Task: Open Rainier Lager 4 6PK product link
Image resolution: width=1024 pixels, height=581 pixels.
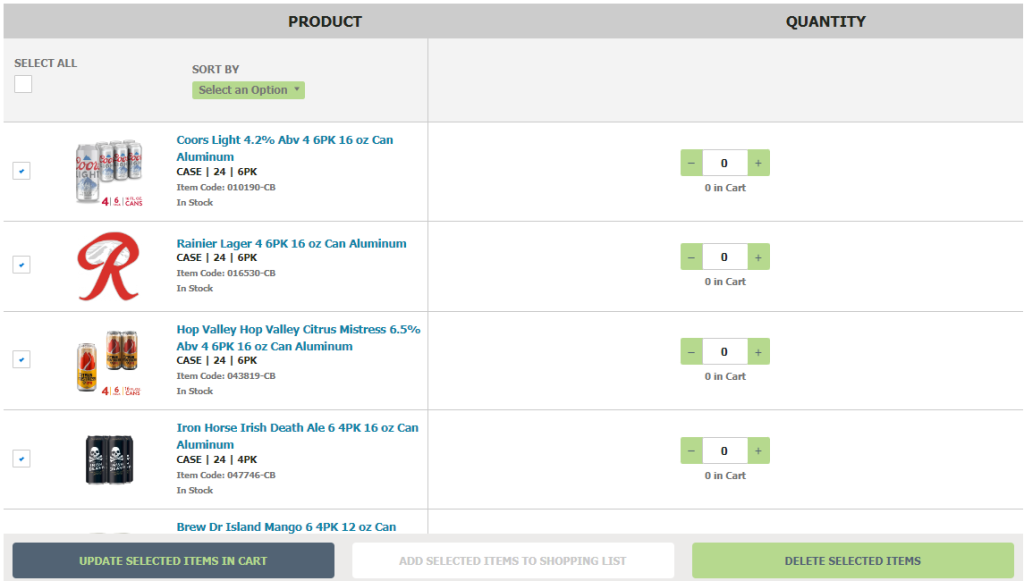Action: 291,243
